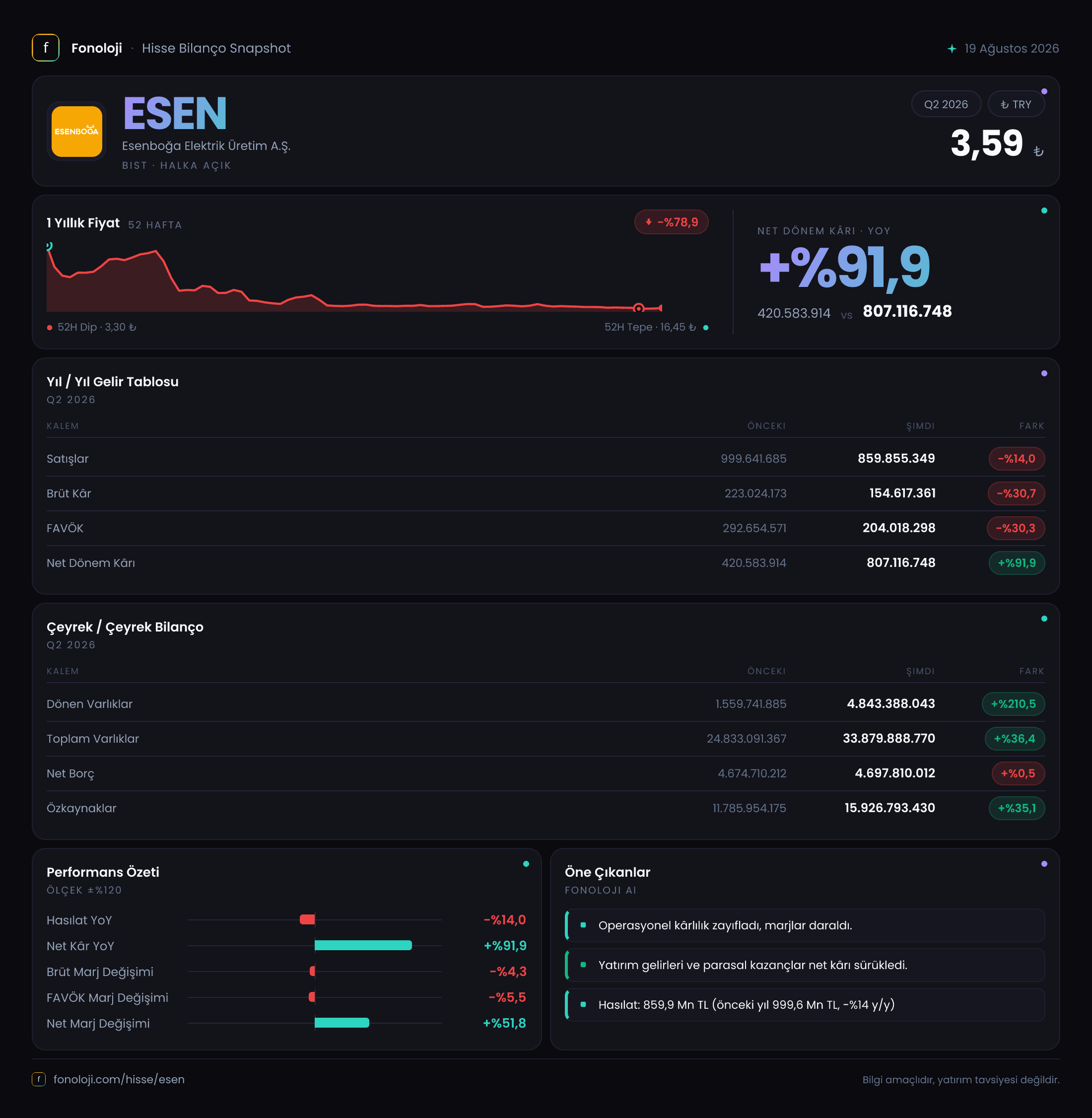
Task: Click the 3,59 share price value
Action: tap(986, 143)
